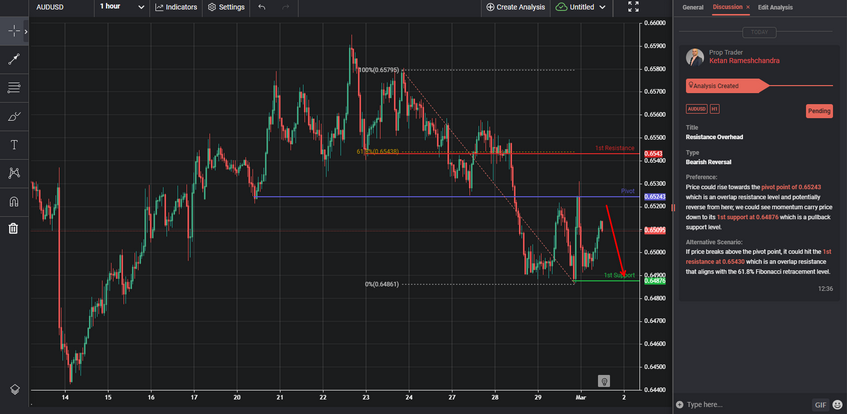Click the H1 timeframe tag
This screenshot has width=847, height=414.
point(714,109)
